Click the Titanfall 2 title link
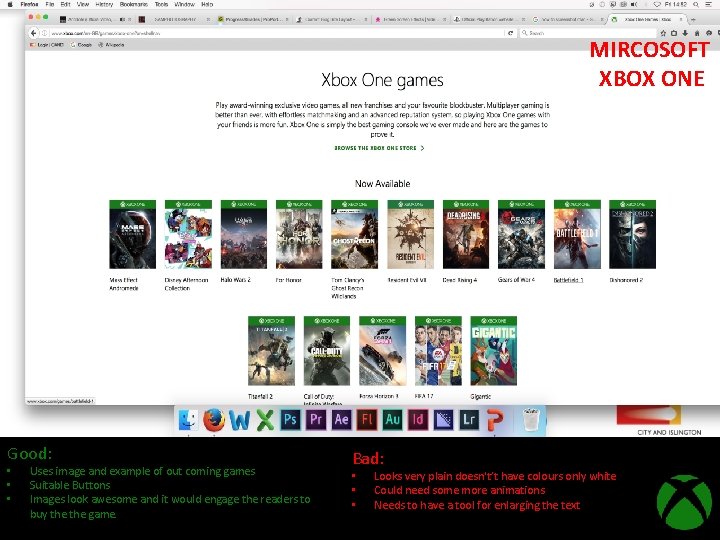 point(260,396)
